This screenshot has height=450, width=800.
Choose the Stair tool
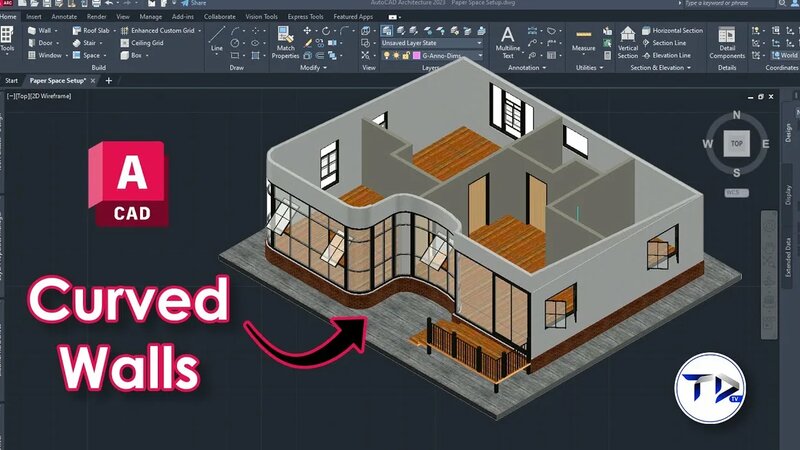click(84, 43)
